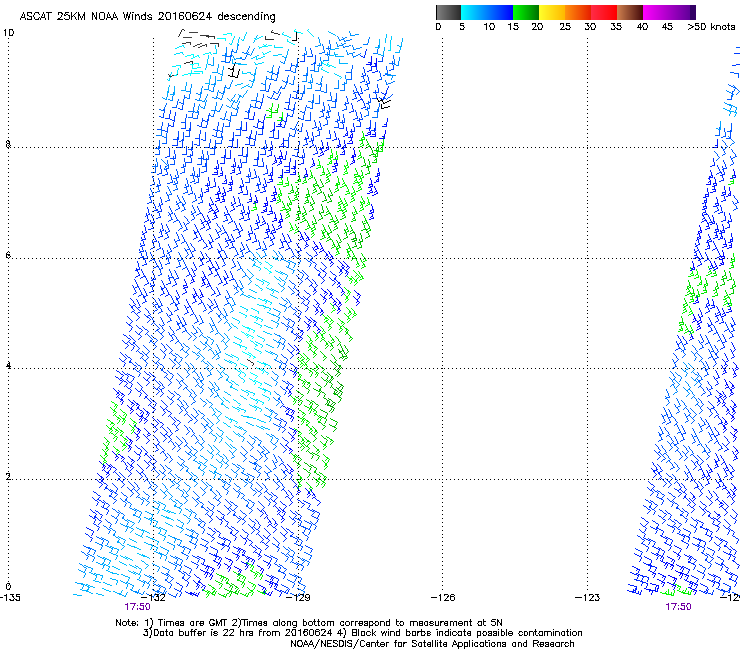The image size is (740, 650).
Task: Select the '30' legend label
Action: (x=590, y=27)
